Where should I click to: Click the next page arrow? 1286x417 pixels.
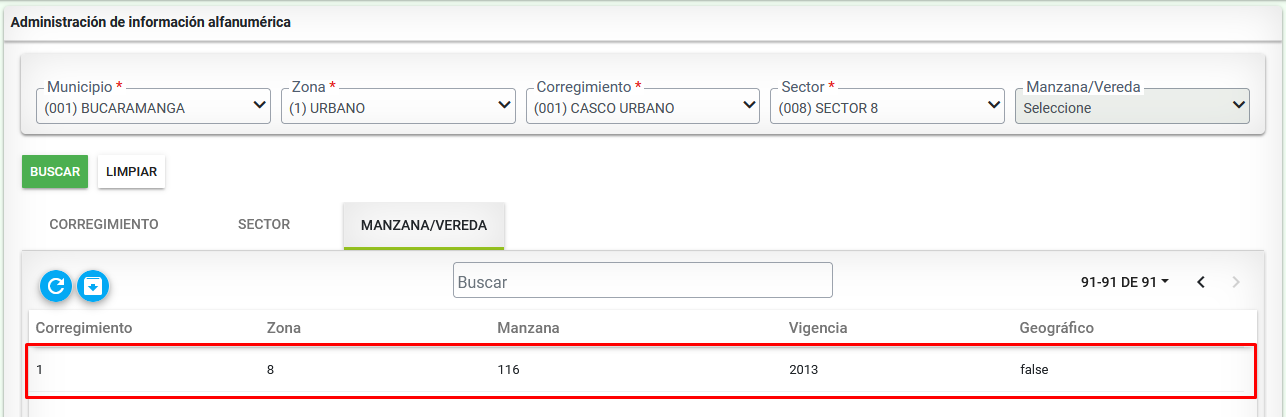coord(1236,283)
